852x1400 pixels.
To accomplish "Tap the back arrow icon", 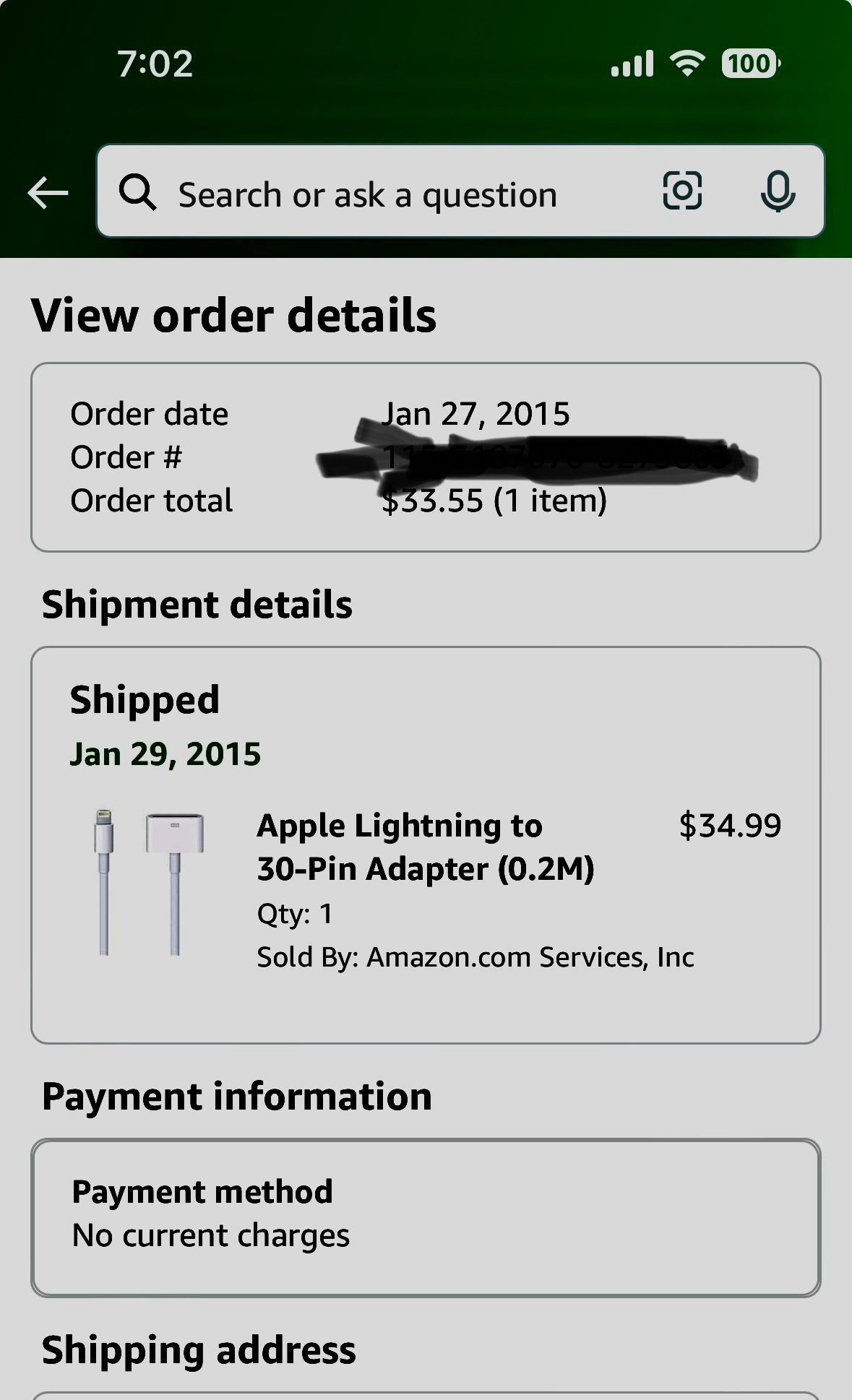I will click(x=48, y=193).
